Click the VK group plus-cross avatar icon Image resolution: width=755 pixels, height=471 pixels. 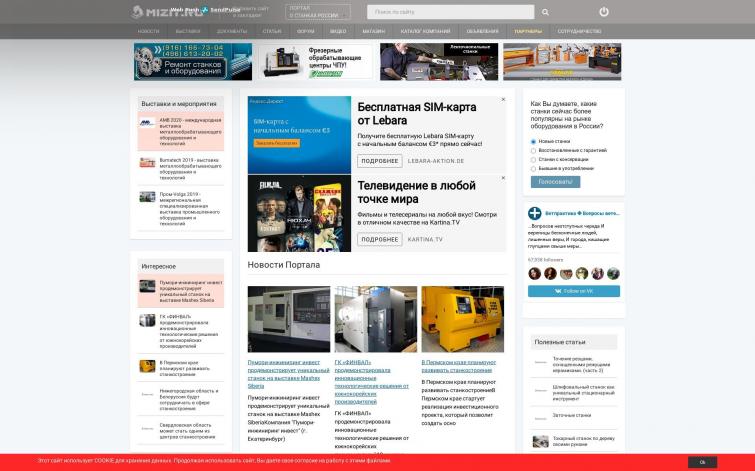point(534,213)
